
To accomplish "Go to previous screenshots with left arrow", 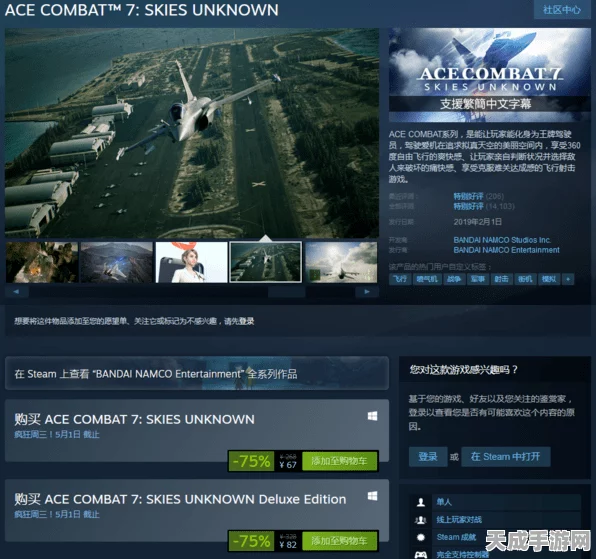I will 16,292.
